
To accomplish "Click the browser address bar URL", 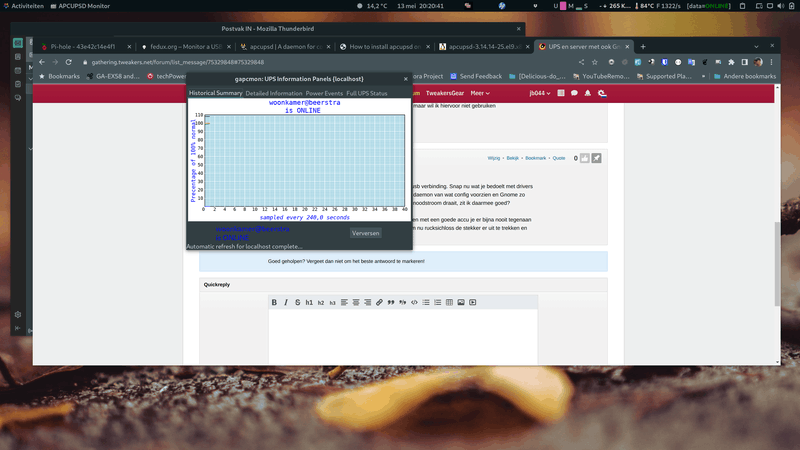I will [x=178, y=62].
